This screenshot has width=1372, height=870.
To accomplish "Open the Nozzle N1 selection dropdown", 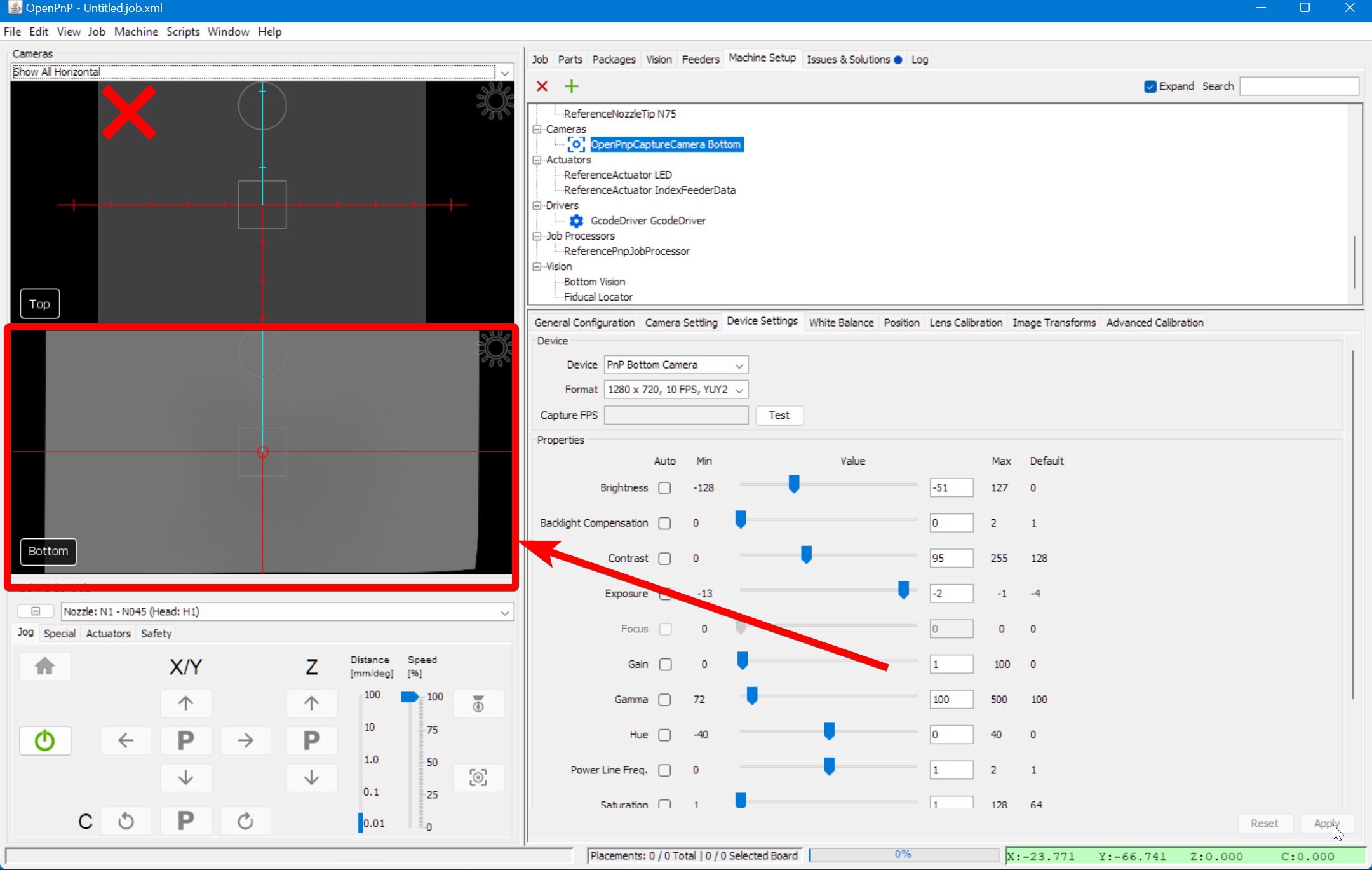I will tap(287, 612).
